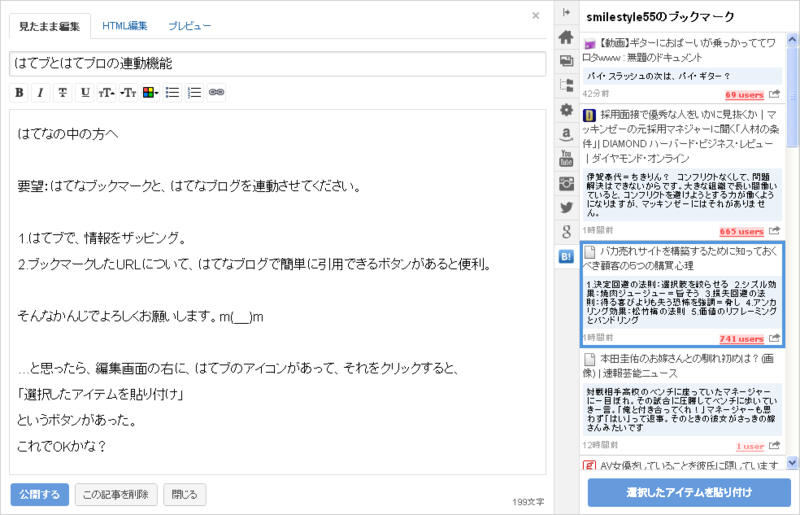This screenshot has height=515, width=800.
Task: Click the 42分前 timestamp
Action: coord(596,94)
